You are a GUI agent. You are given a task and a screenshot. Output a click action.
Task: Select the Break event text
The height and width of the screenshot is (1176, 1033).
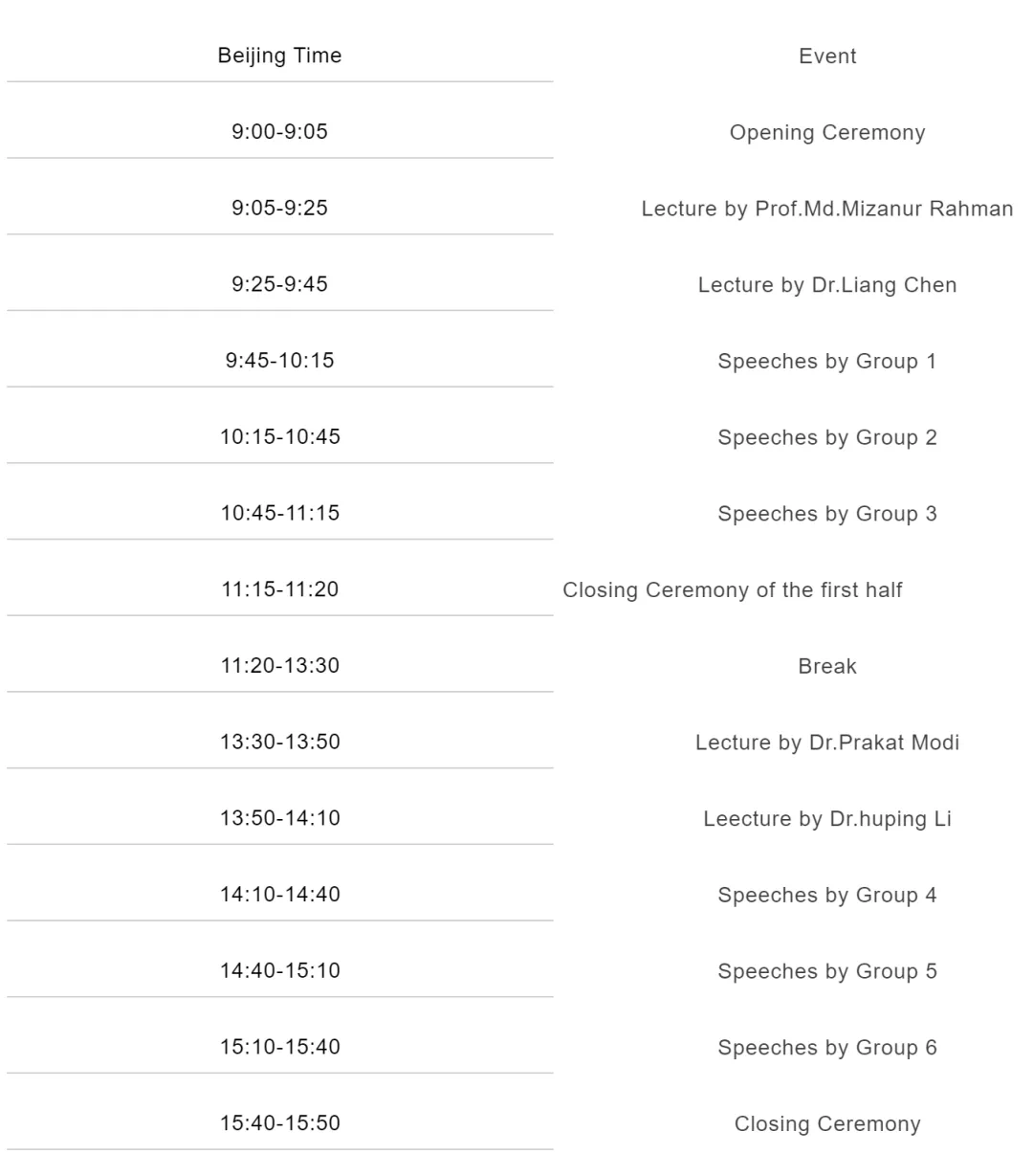pyautogui.click(x=827, y=666)
